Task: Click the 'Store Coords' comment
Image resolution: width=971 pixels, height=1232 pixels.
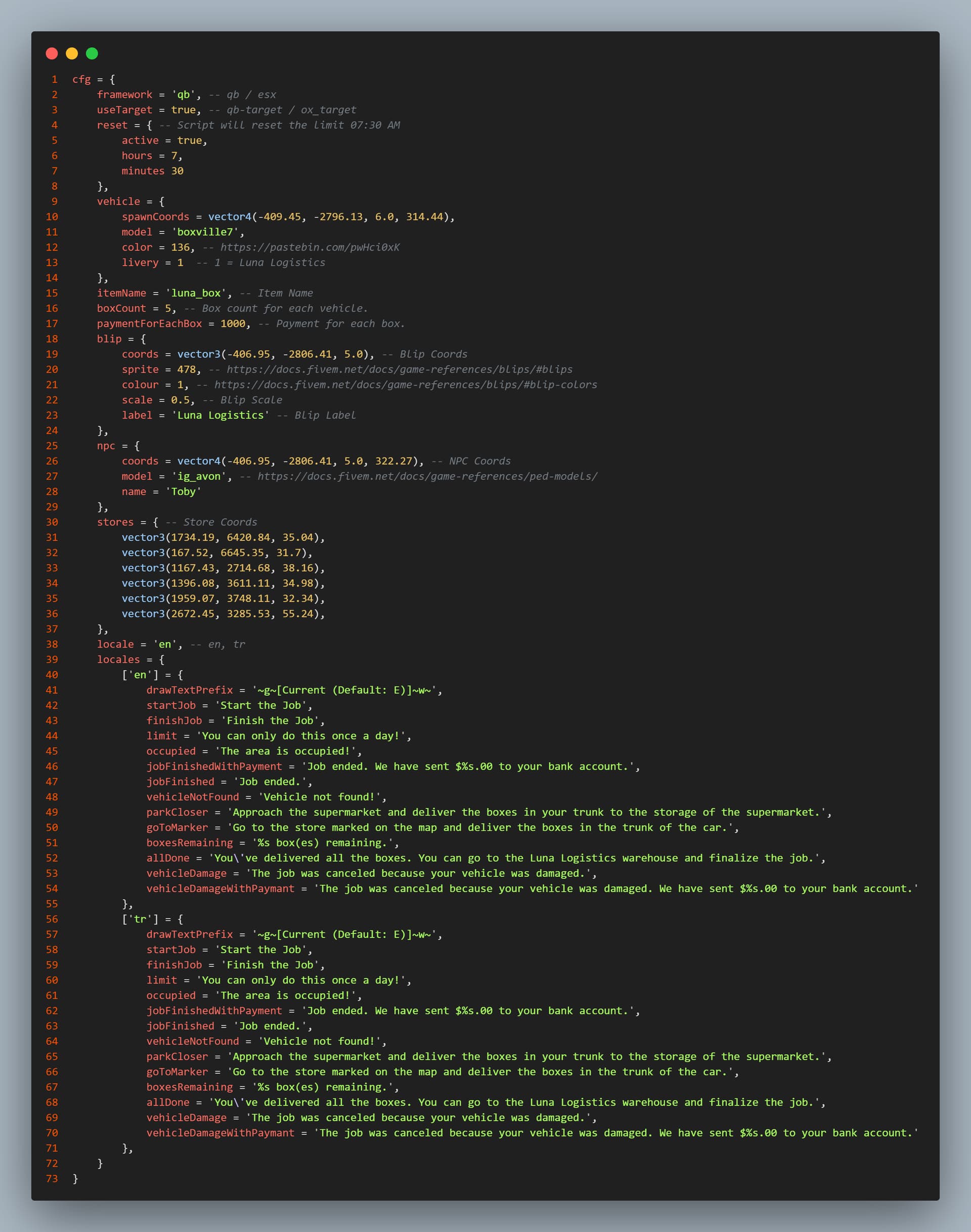Action: pos(211,522)
